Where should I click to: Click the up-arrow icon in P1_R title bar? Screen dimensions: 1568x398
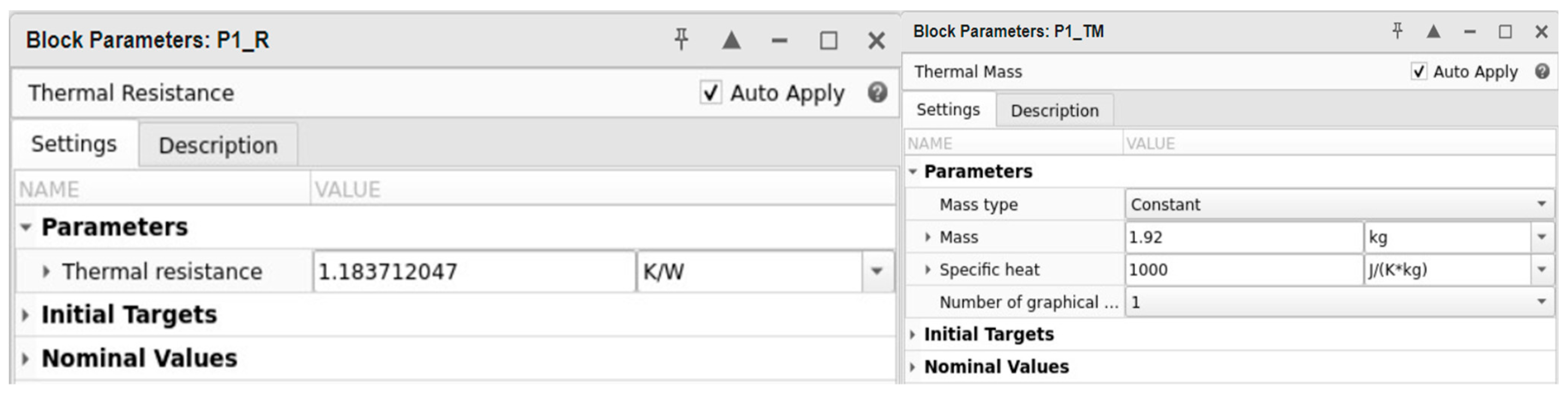click(x=731, y=40)
